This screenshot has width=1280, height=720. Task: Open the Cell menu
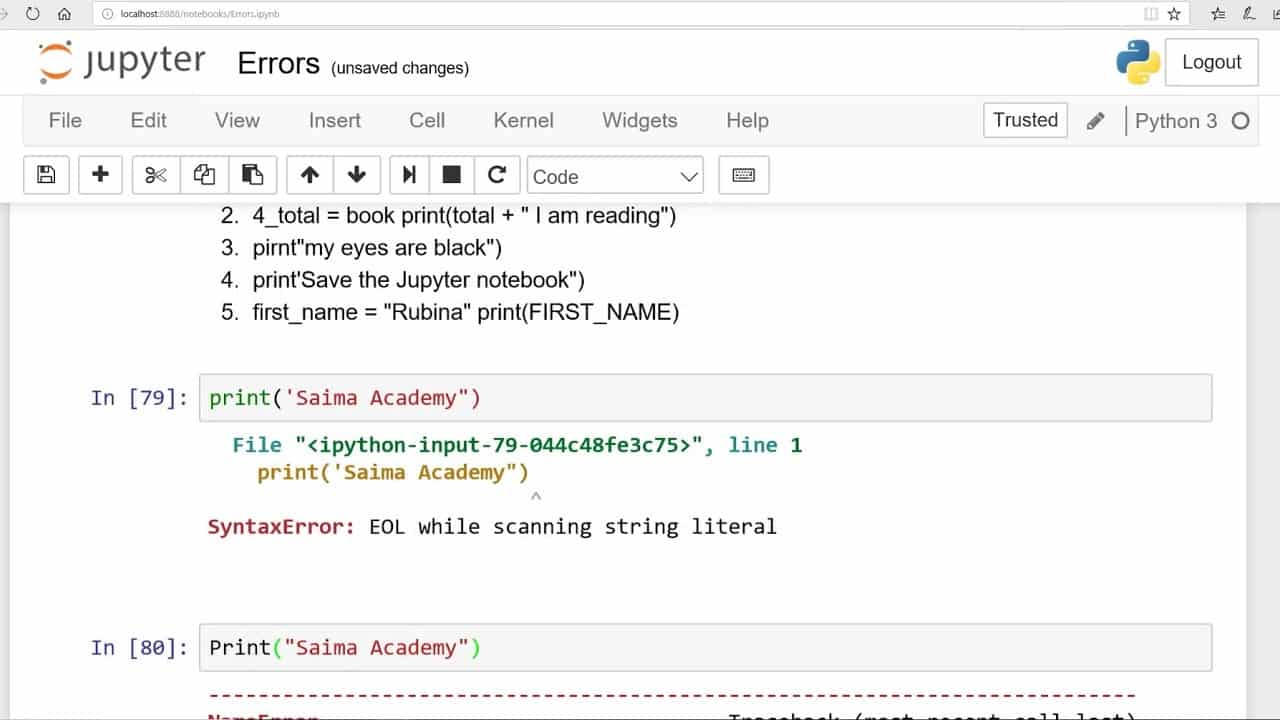tap(427, 120)
